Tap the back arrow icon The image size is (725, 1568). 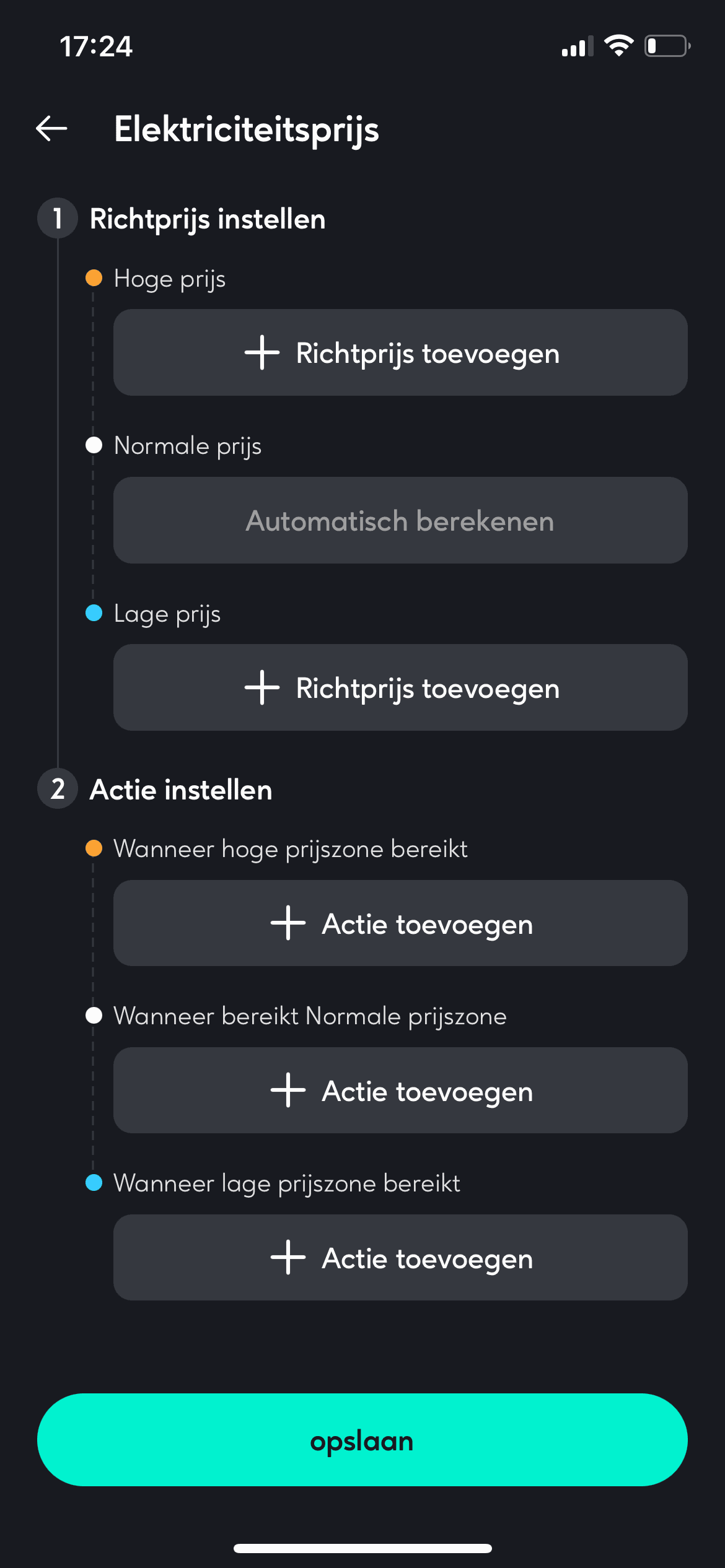(51, 129)
